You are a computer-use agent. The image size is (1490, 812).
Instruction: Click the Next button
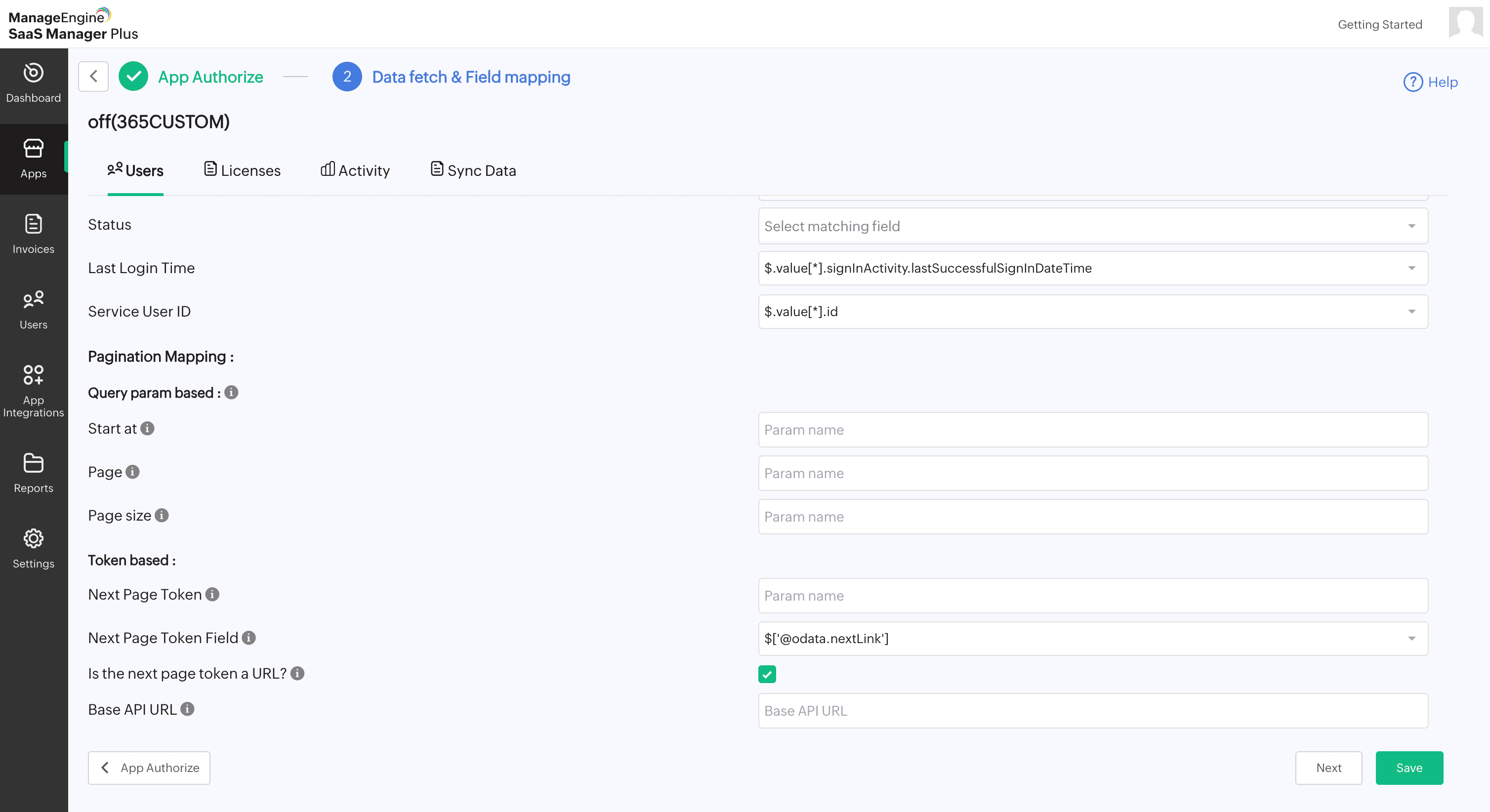pyautogui.click(x=1328, y=768)
